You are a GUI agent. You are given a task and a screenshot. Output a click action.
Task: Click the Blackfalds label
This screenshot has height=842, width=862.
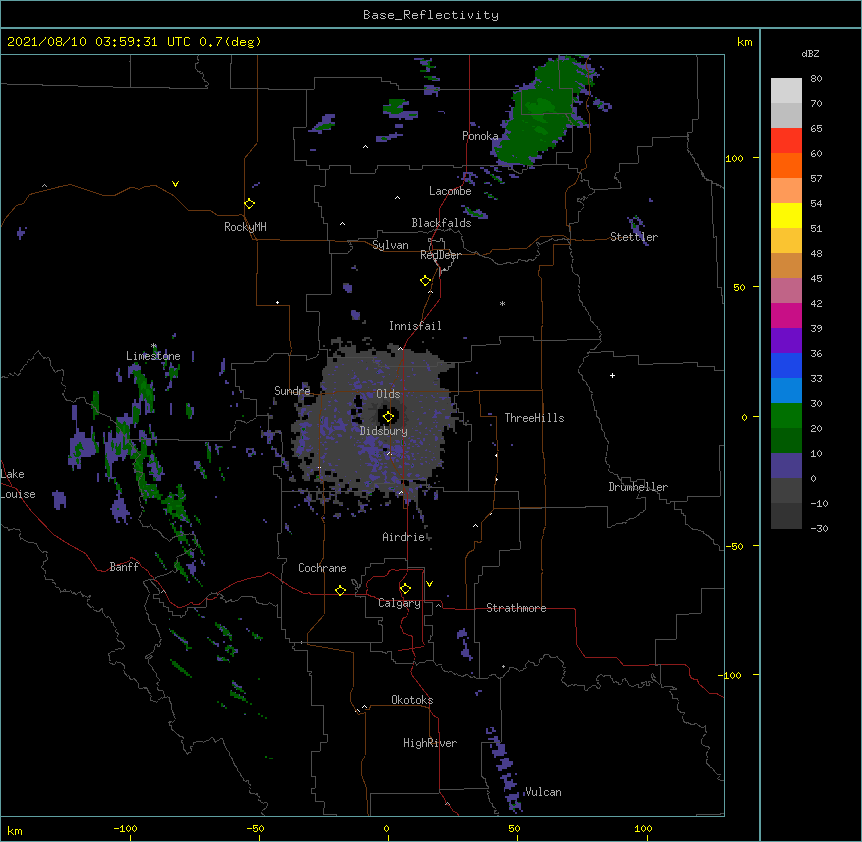441,223
